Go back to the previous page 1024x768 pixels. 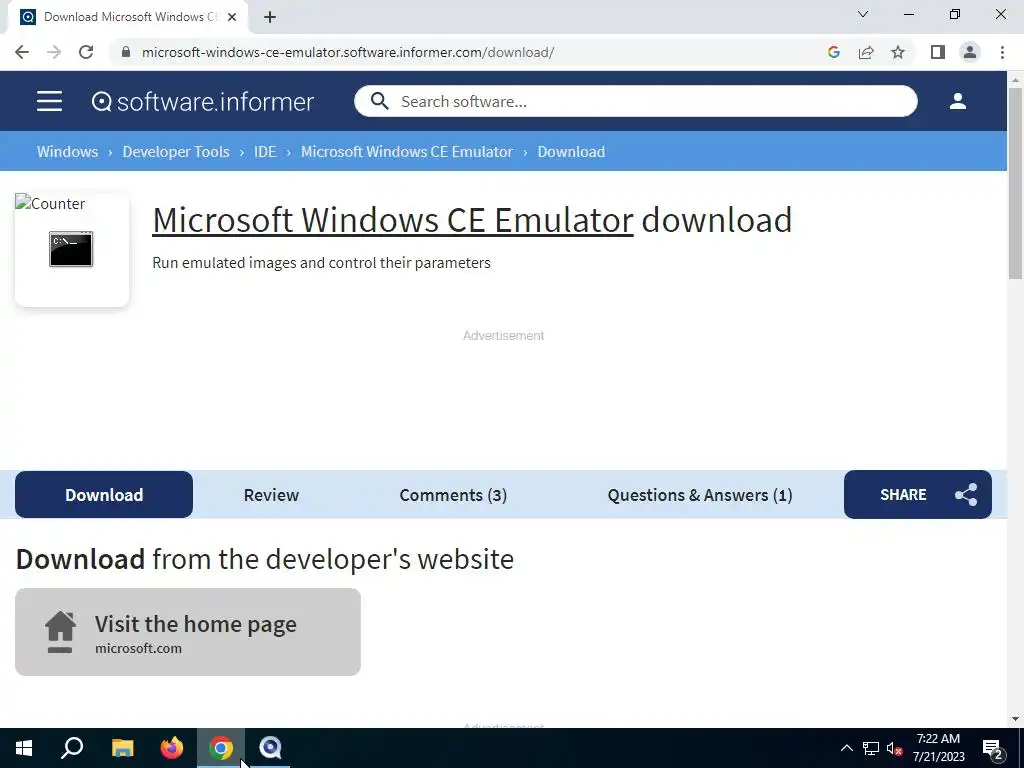coord(22,52)
